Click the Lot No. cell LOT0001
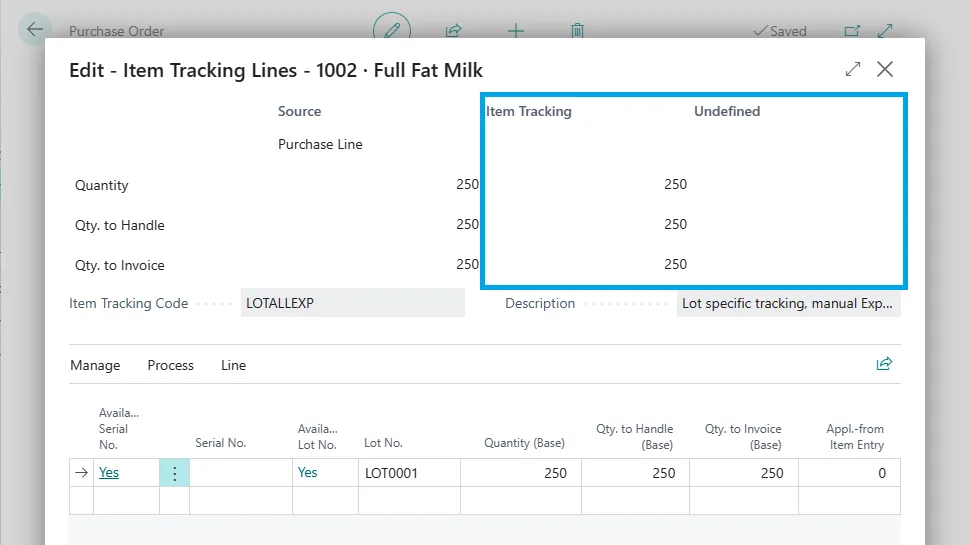This screenshot has height=545, width=969. 409,473
